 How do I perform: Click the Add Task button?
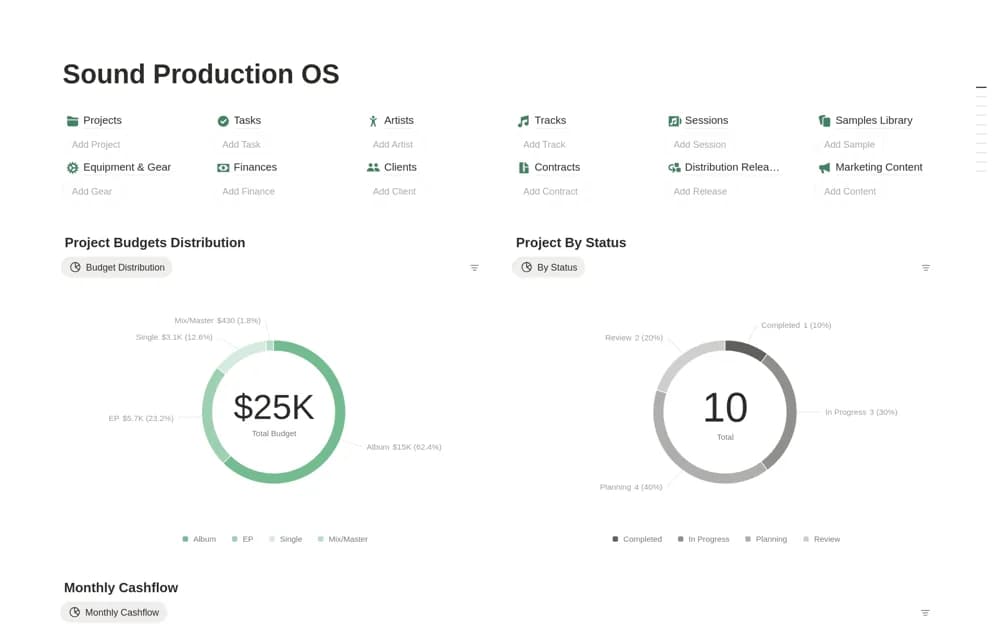click(241, 145)
